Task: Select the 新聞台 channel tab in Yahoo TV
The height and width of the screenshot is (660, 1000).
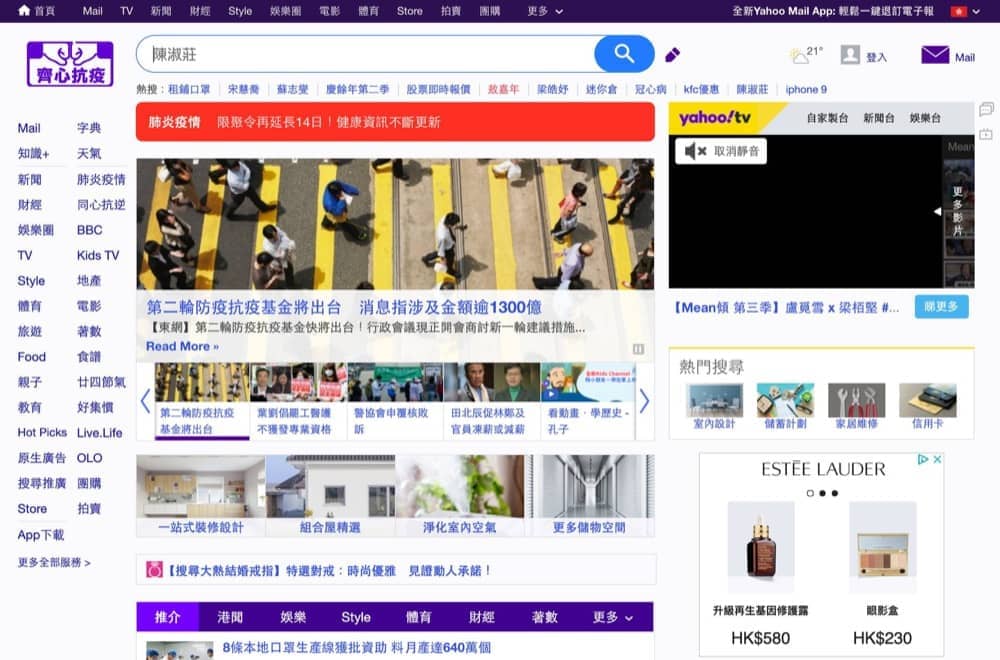Action: pyautogui.click(x=879, y=118)
